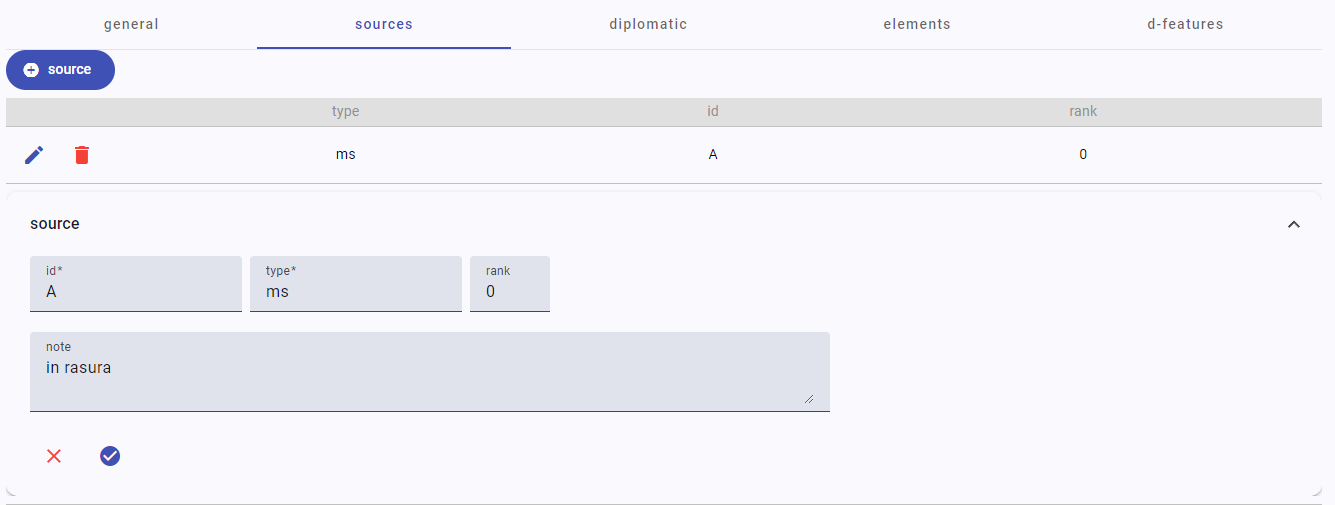
Task: Click the red X cancel icon
Action: click(x=54, y=456)
